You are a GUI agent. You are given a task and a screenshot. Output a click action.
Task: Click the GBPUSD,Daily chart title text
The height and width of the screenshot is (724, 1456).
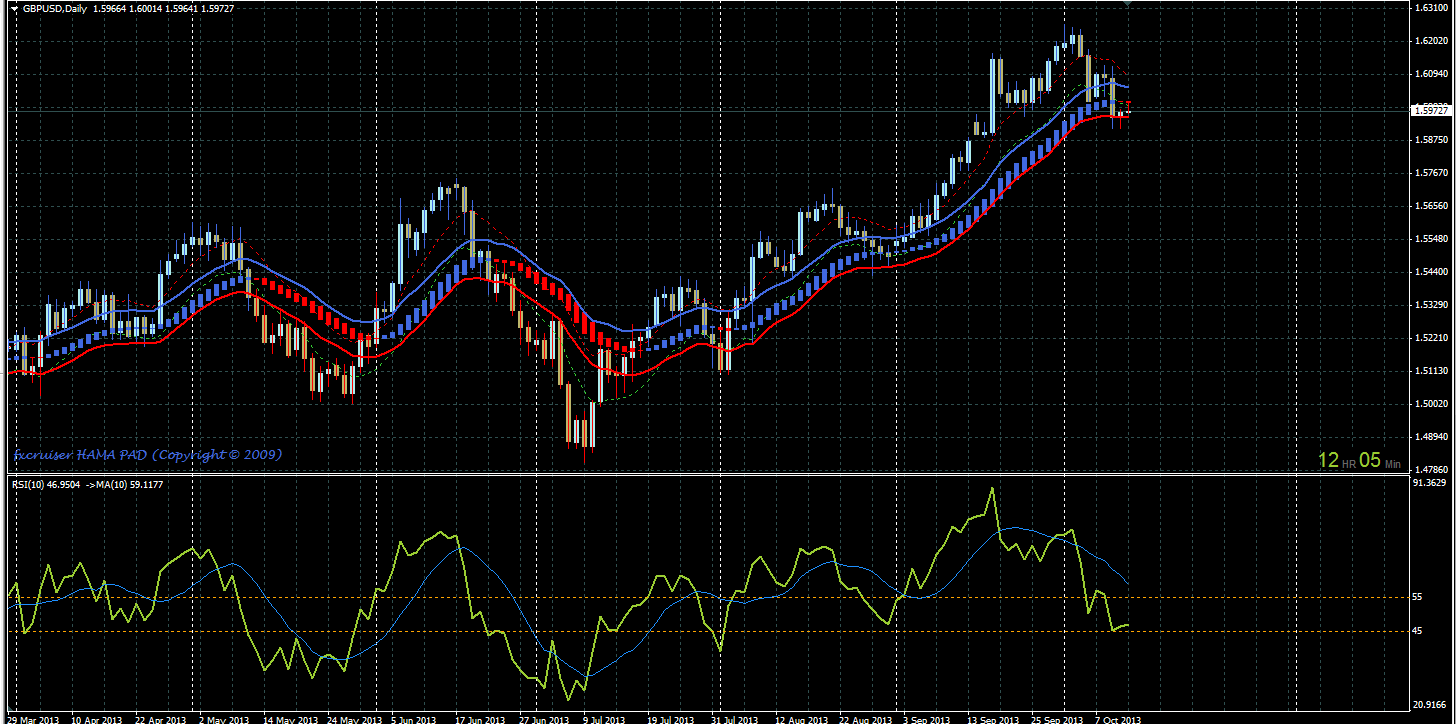click(x=54, y=9)
